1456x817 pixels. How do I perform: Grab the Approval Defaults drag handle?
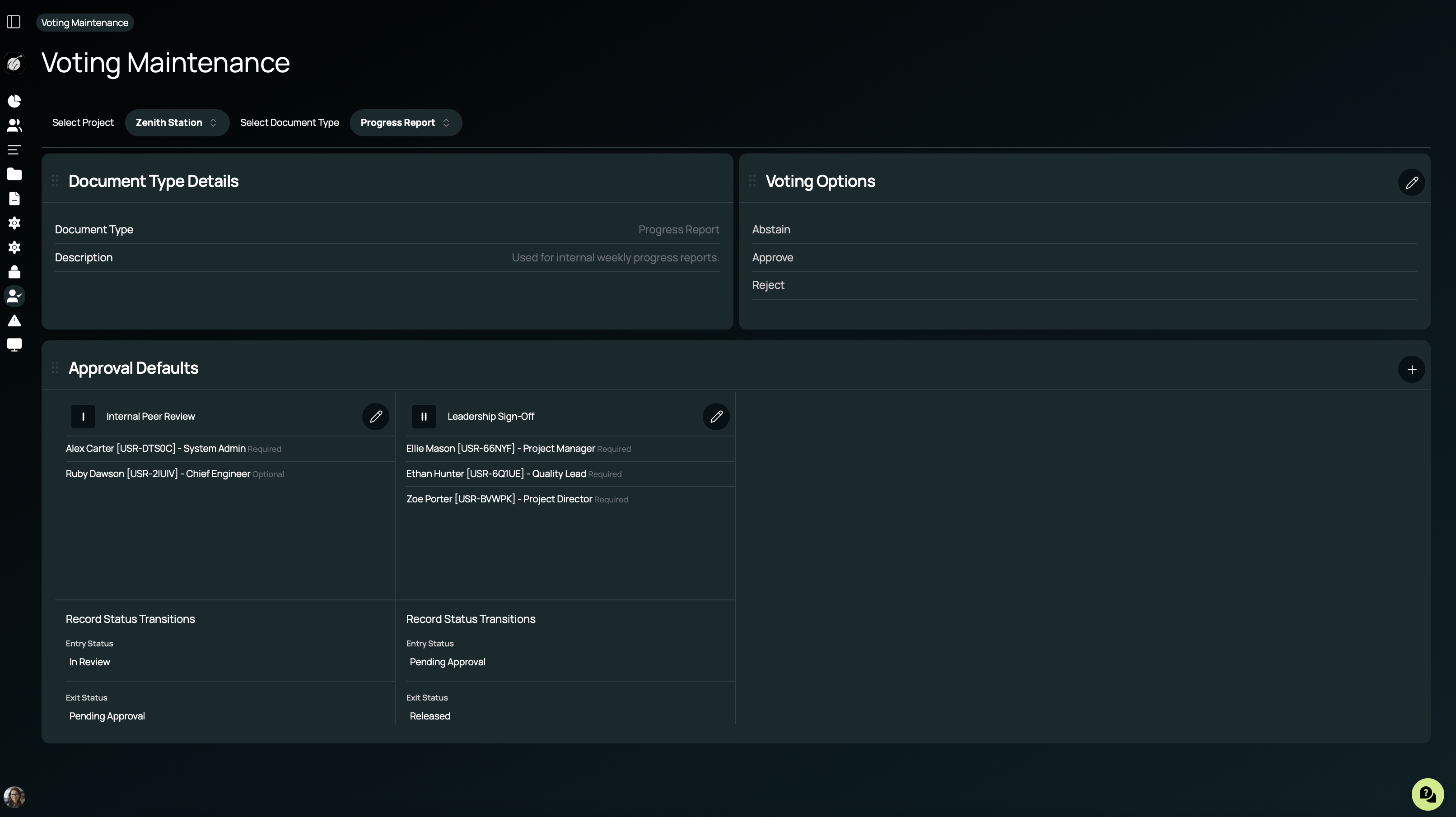coord(55,368)
